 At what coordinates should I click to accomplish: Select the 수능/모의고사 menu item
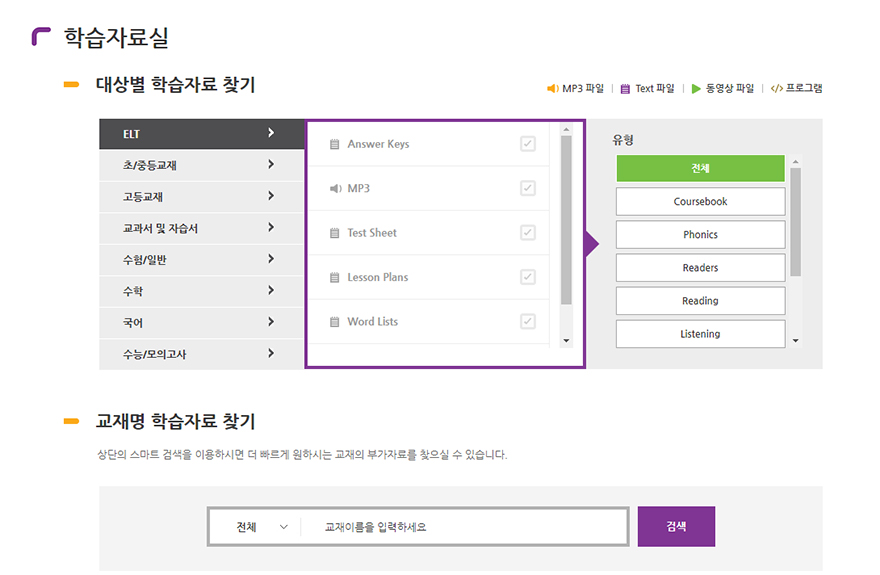click(x=201, y=354)
